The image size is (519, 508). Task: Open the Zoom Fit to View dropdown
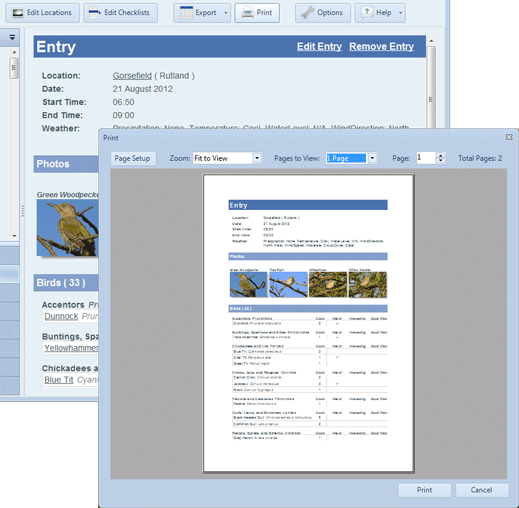[257, 158]
